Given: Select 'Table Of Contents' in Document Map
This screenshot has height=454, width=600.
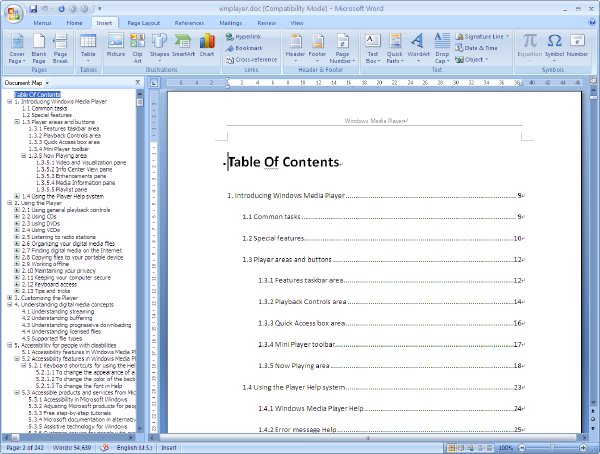Looking at the screenshot, I should click(37, 95).
